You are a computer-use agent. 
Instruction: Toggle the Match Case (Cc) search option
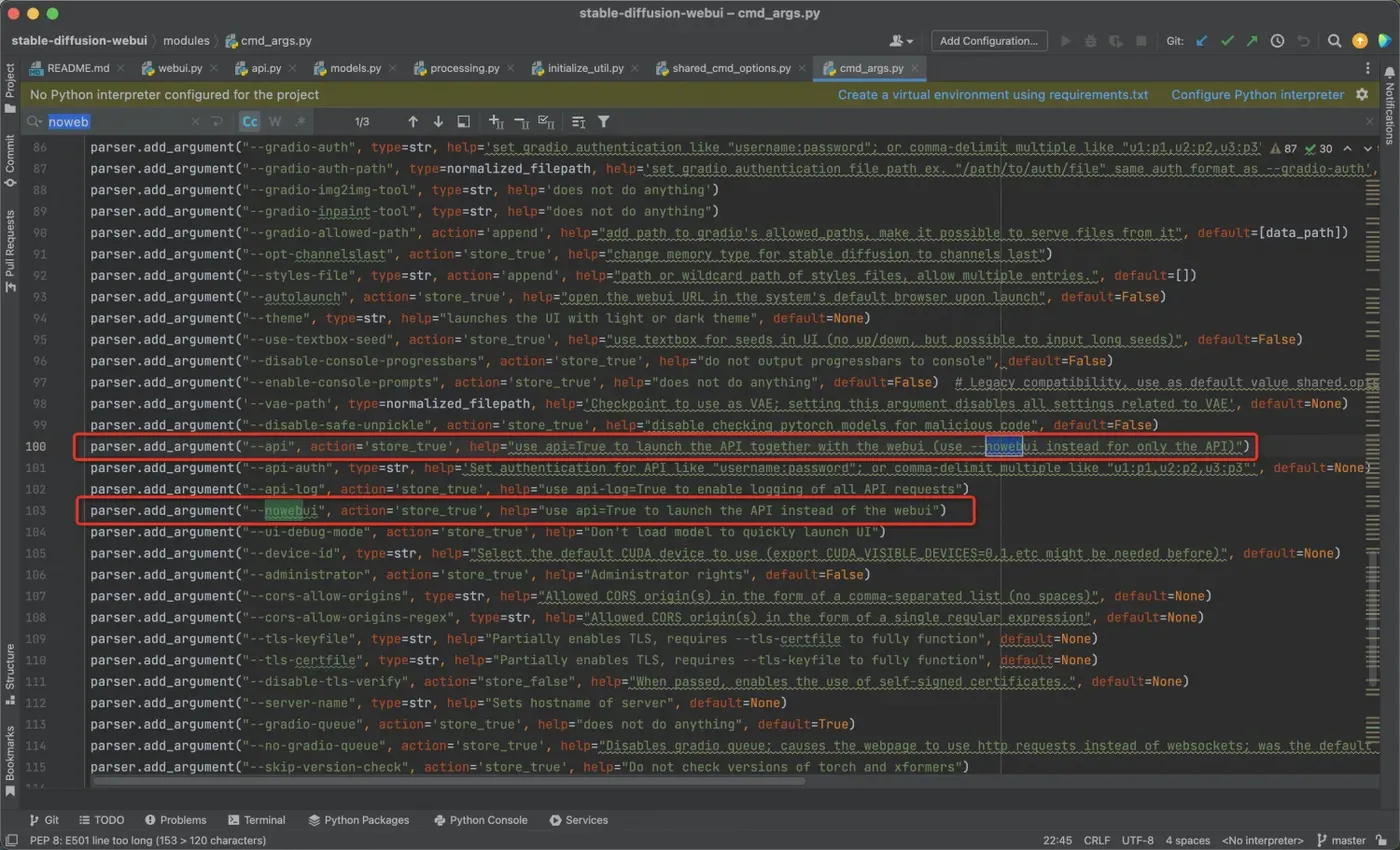click(250, 121)
